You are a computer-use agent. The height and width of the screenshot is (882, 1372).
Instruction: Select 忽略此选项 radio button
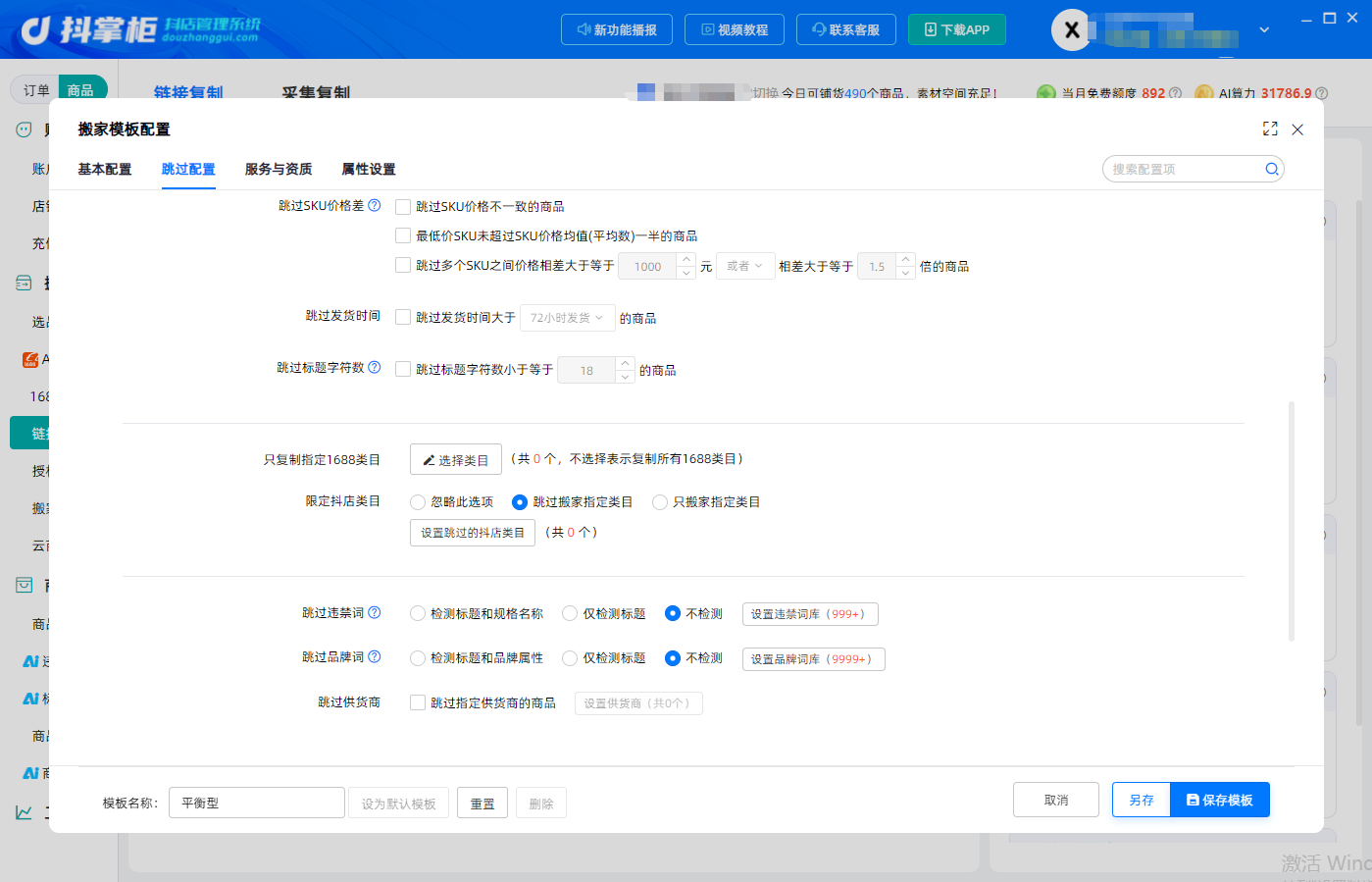pyautogui.click(x=418, y=502)
